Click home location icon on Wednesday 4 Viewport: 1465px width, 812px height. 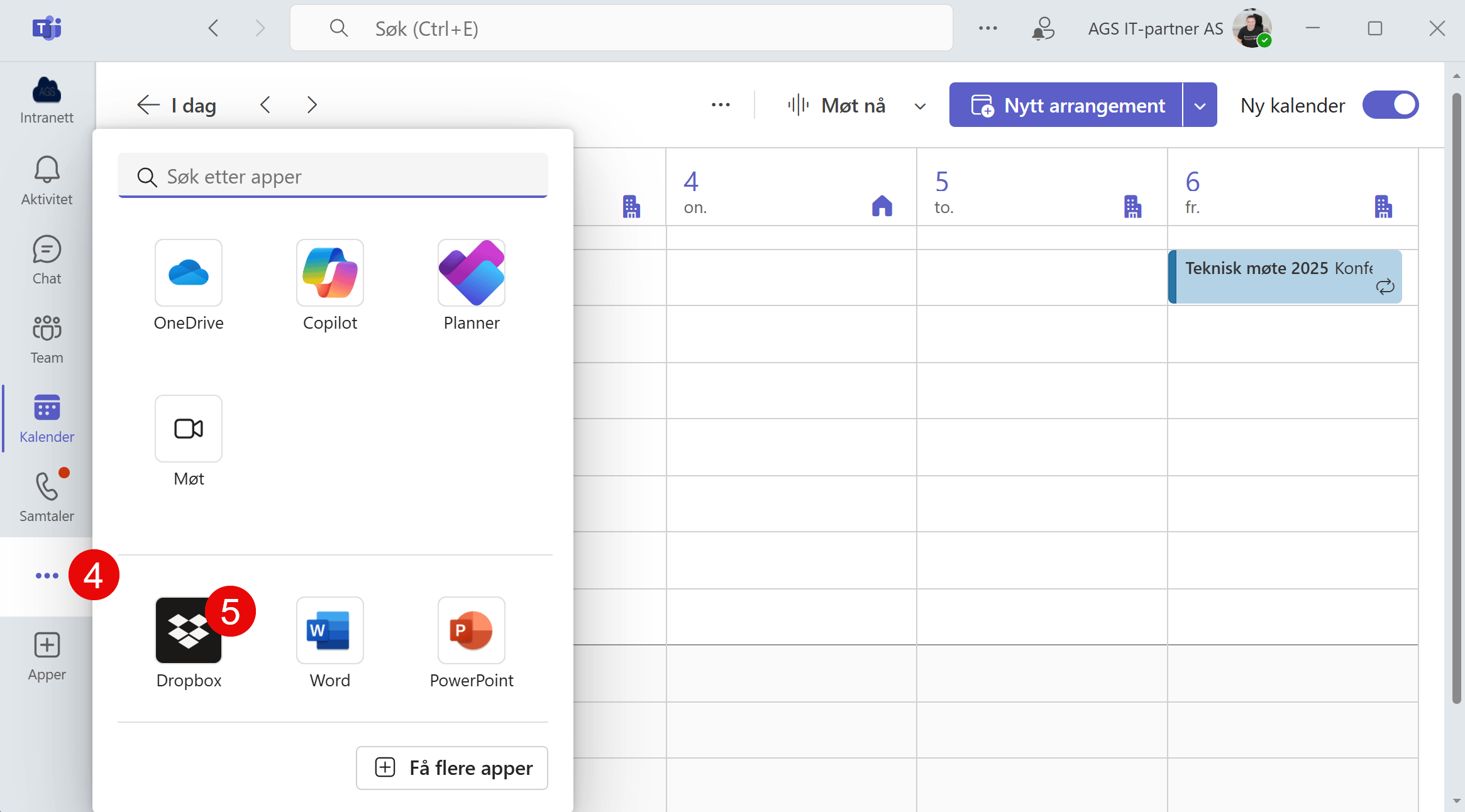click(x=882, y=206)
